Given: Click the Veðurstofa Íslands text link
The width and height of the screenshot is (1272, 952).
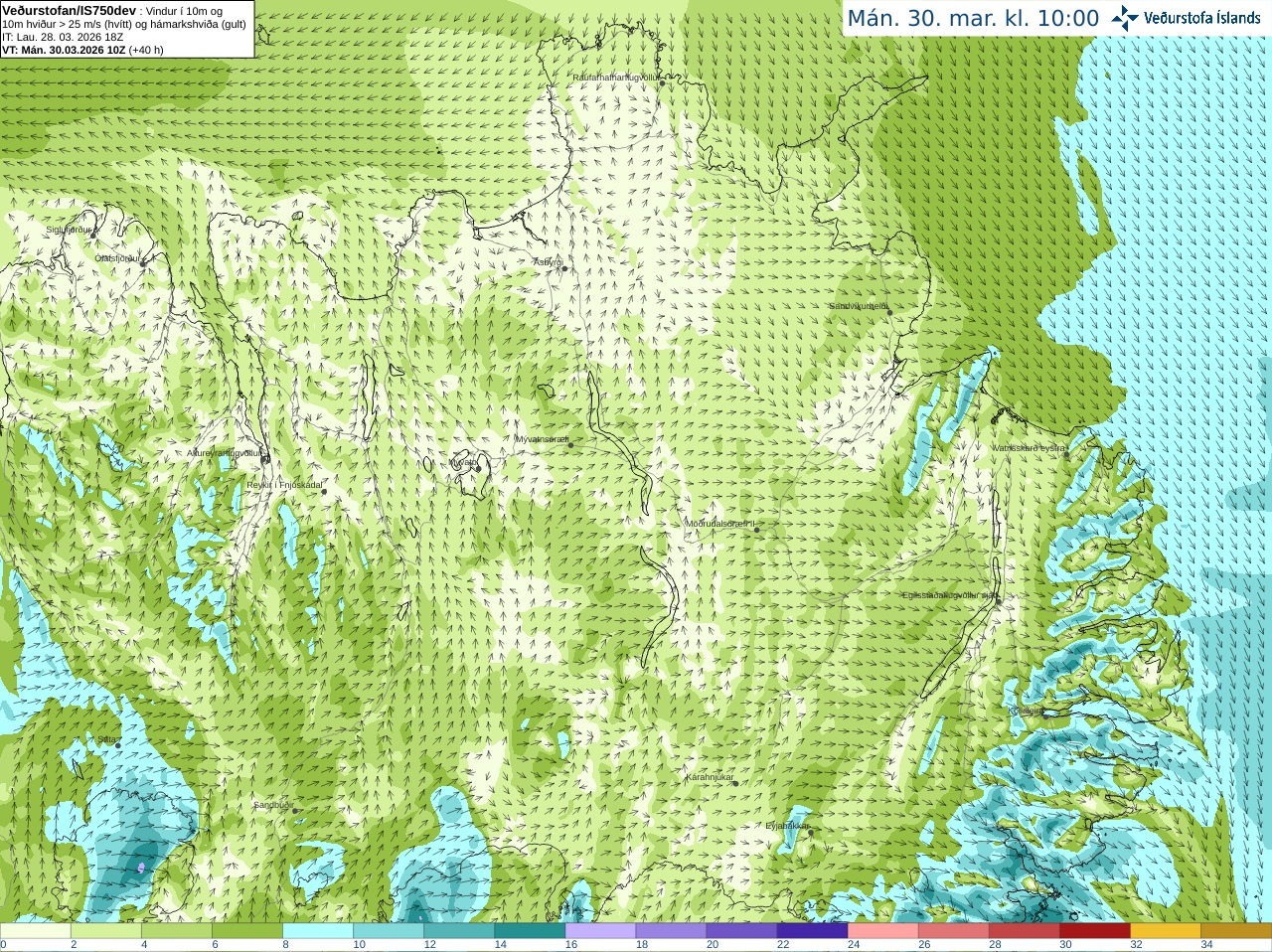Looking at the screenshot, I should (x=1201, y=18).
